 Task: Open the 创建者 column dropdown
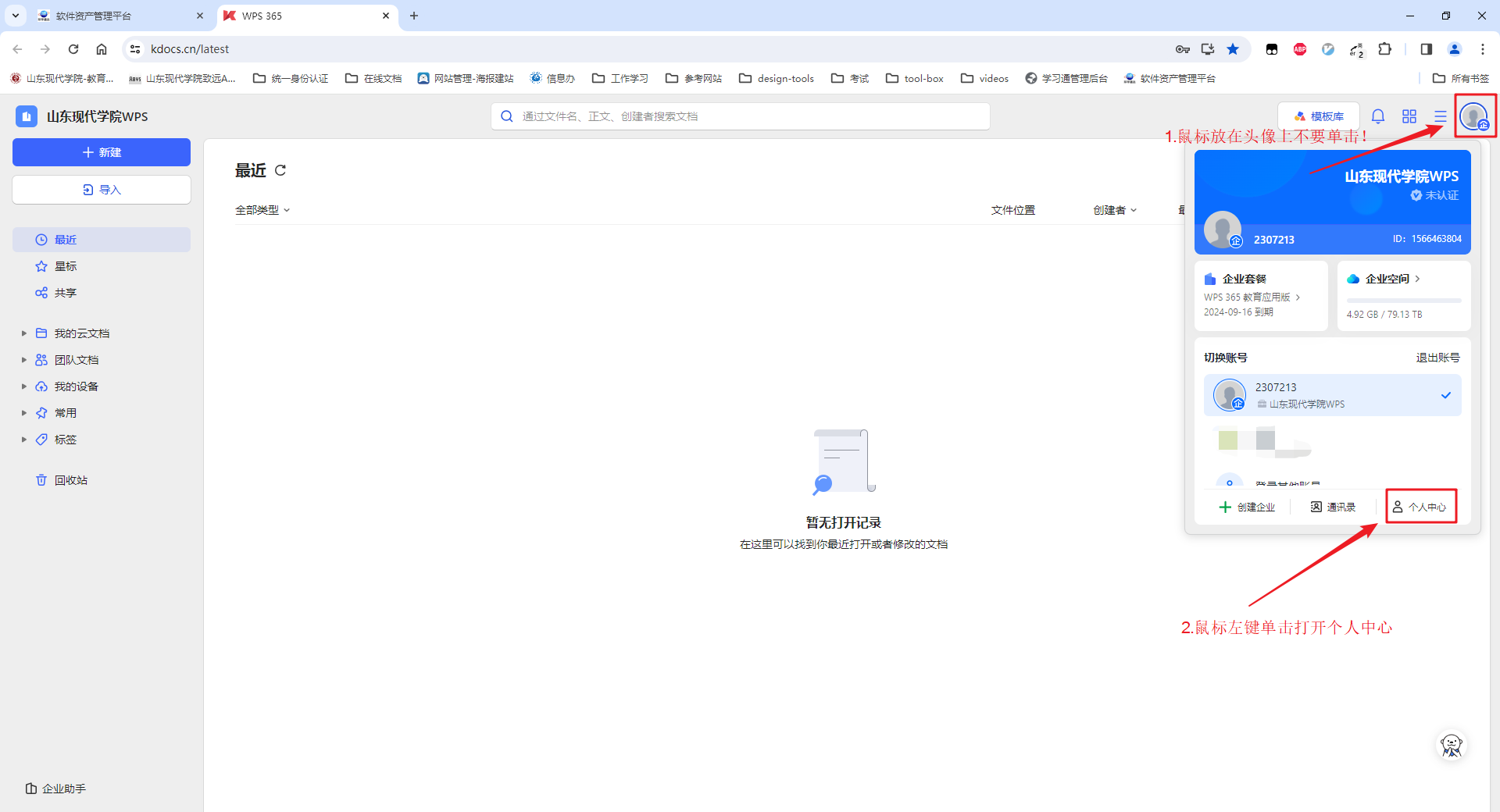point(1115,210)
